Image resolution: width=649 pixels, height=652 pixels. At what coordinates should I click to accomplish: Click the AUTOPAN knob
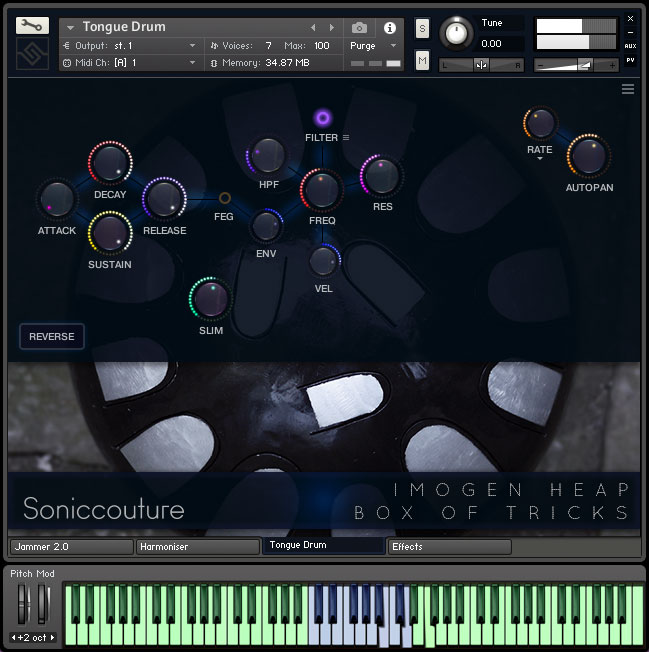[588, 156]
